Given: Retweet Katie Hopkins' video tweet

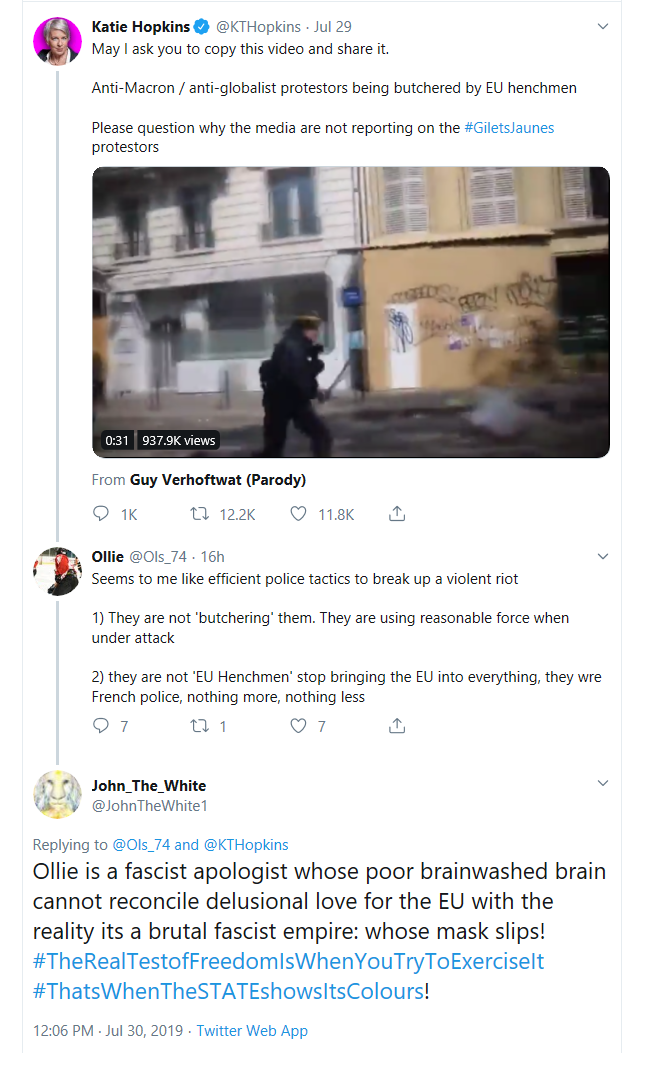Looking at the screenshot, I should pos(200,513).
